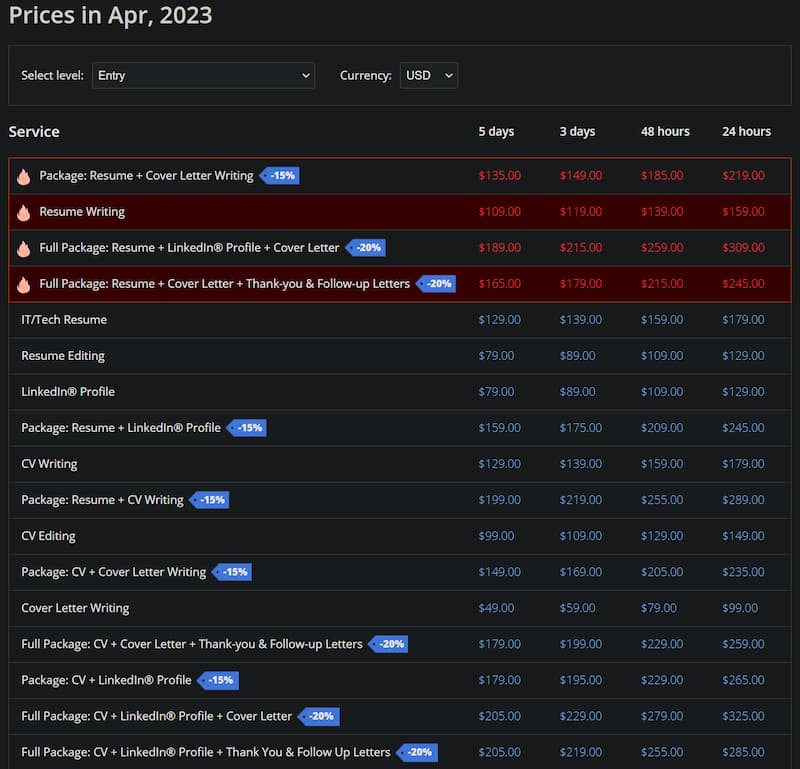Click Package: Resume + CV Writing name

pos(102,500)
